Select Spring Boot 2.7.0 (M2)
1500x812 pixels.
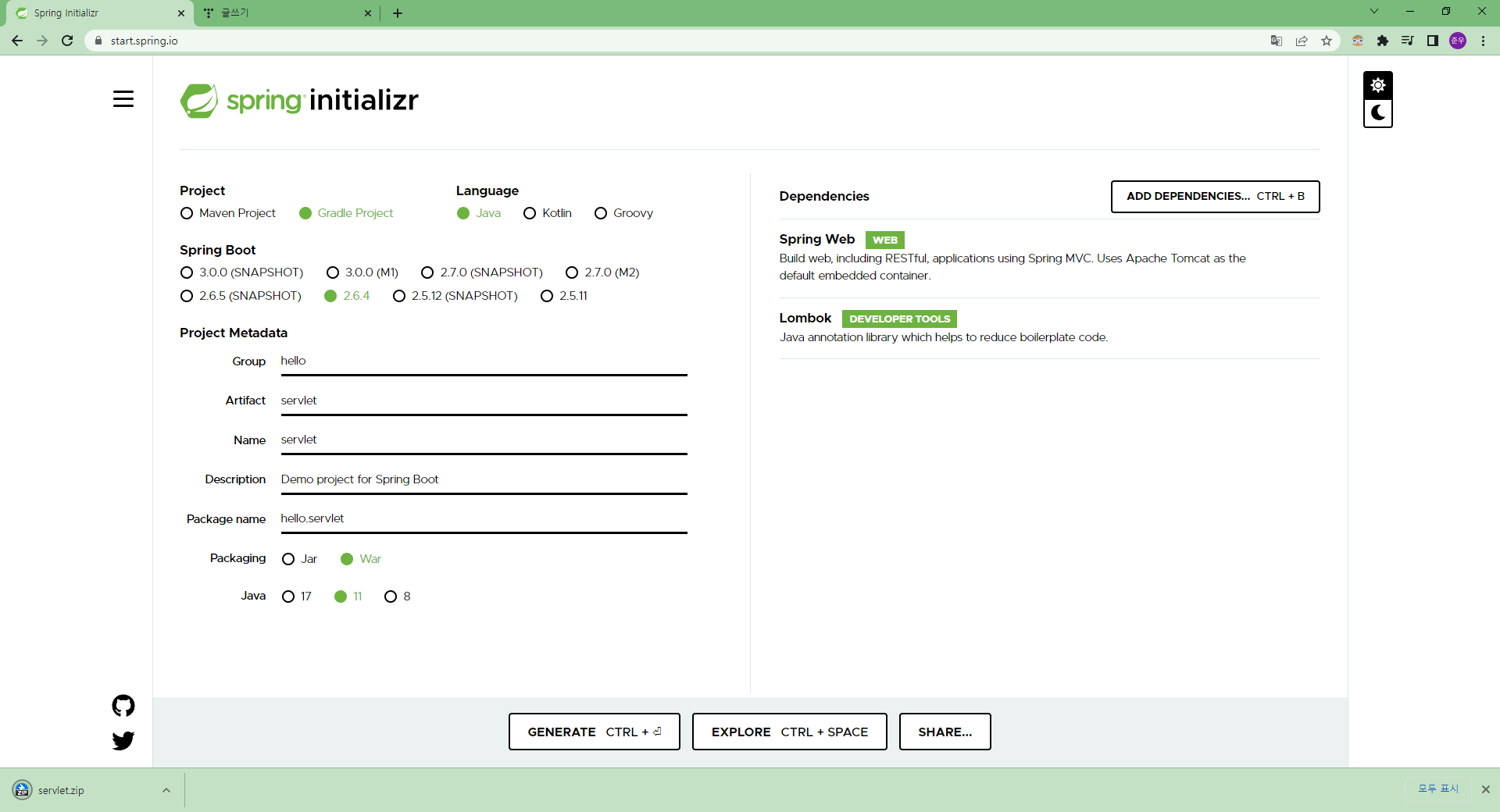pos(602,272)
